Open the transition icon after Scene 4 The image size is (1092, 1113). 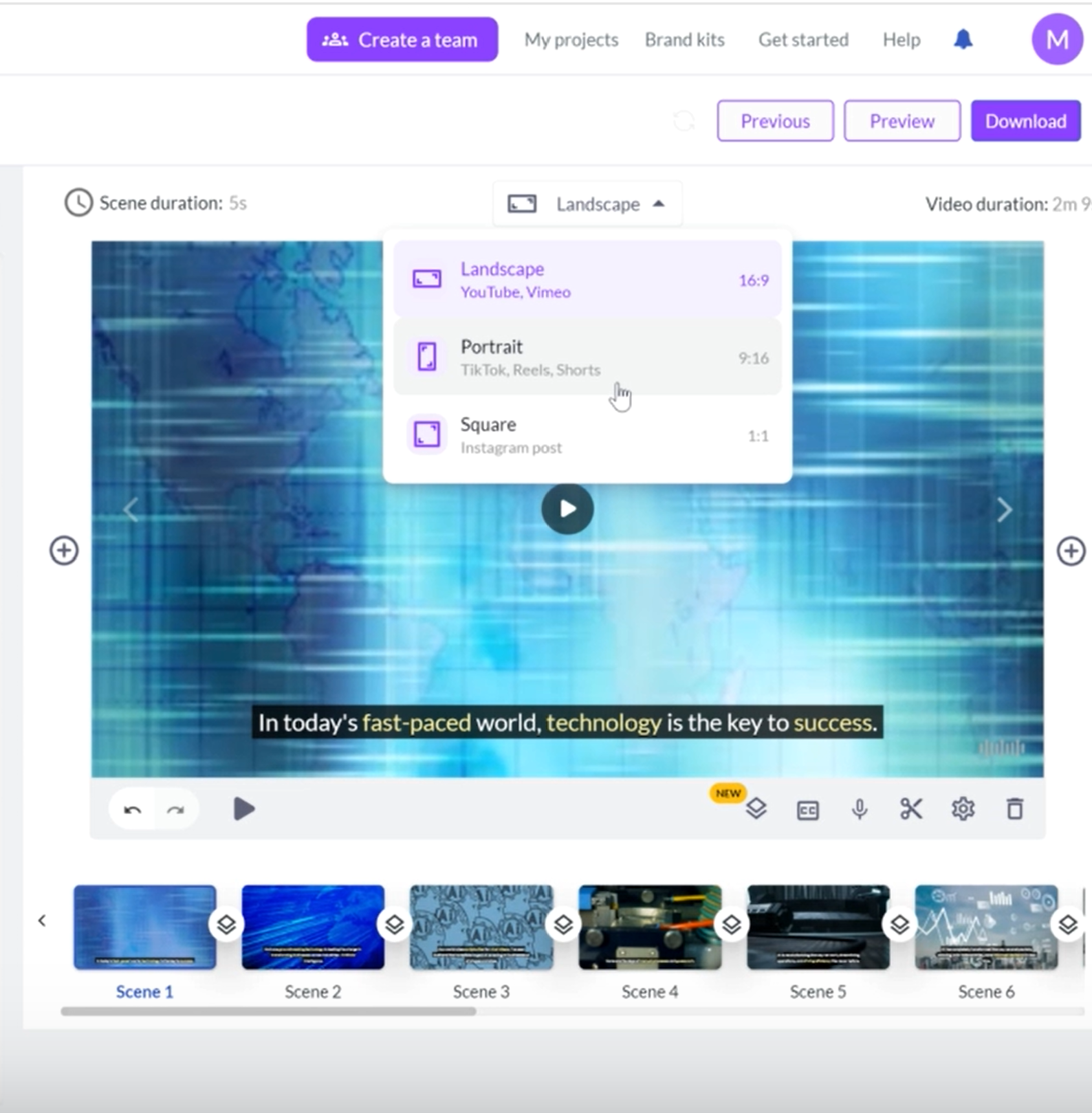pos(731,925)
